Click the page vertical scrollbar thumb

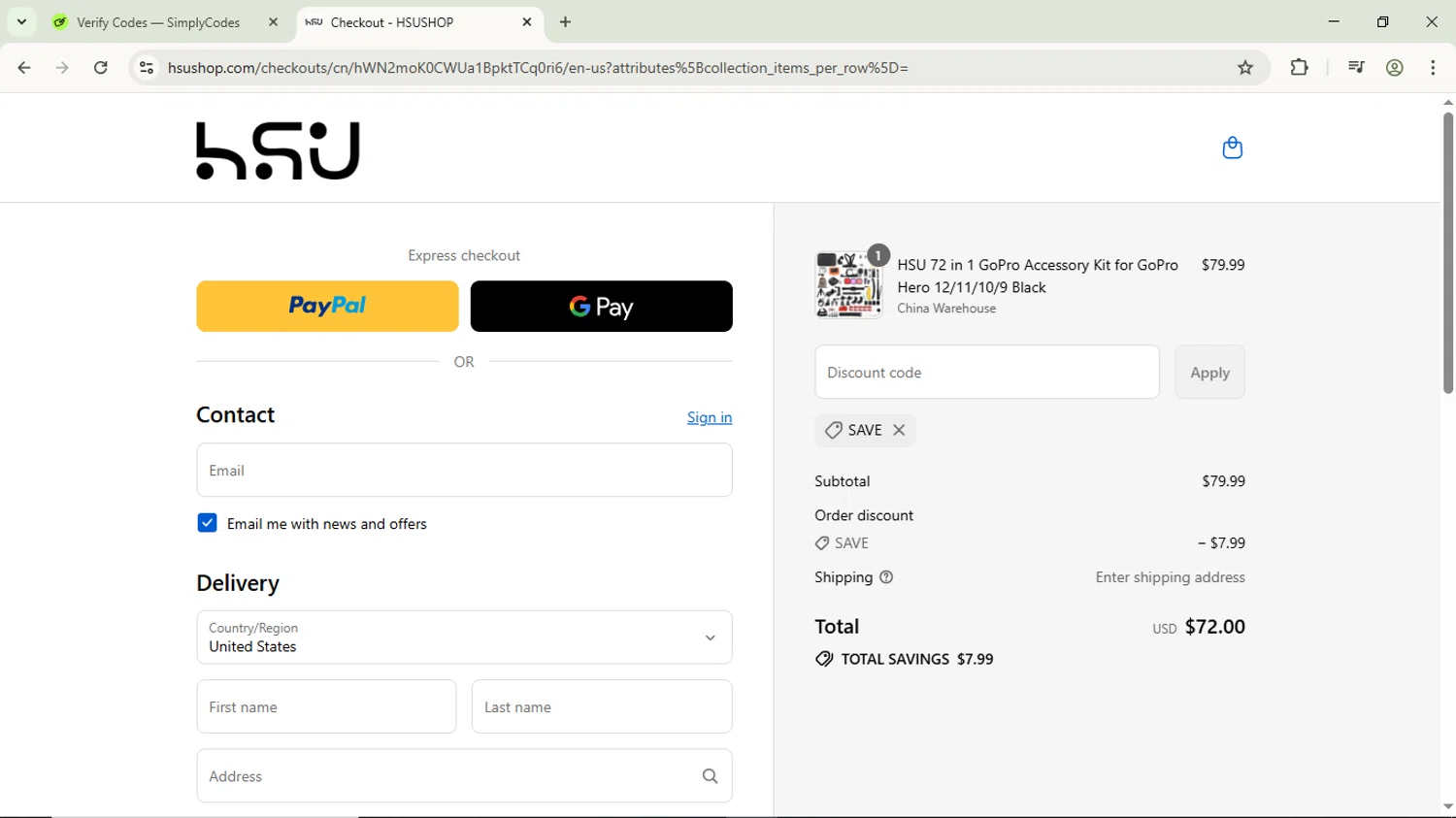1447,252
